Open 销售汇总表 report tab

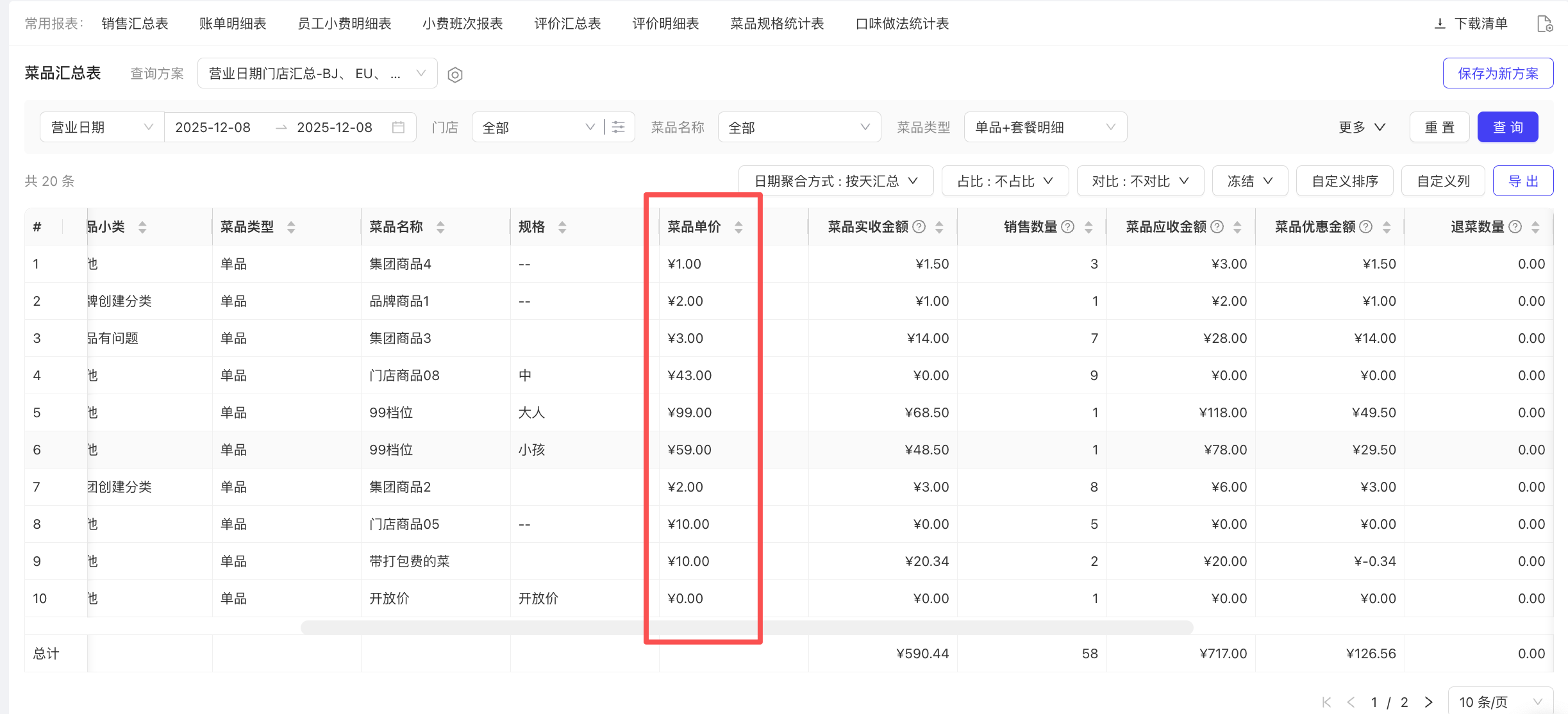135,24
